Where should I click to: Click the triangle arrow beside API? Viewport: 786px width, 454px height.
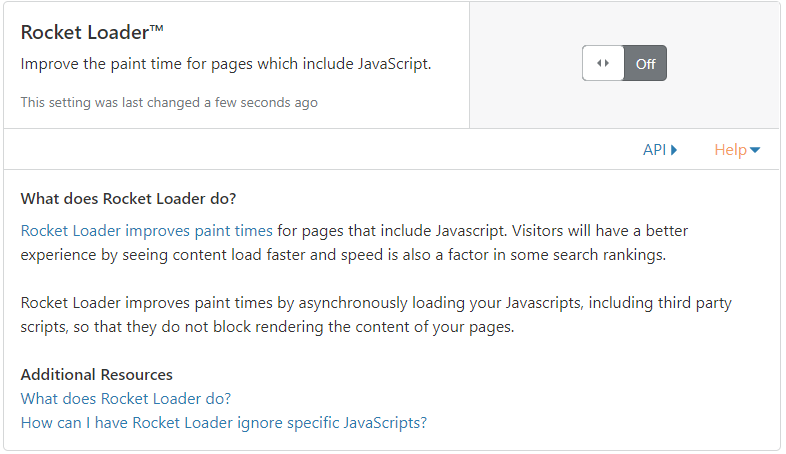click(674, 150)
